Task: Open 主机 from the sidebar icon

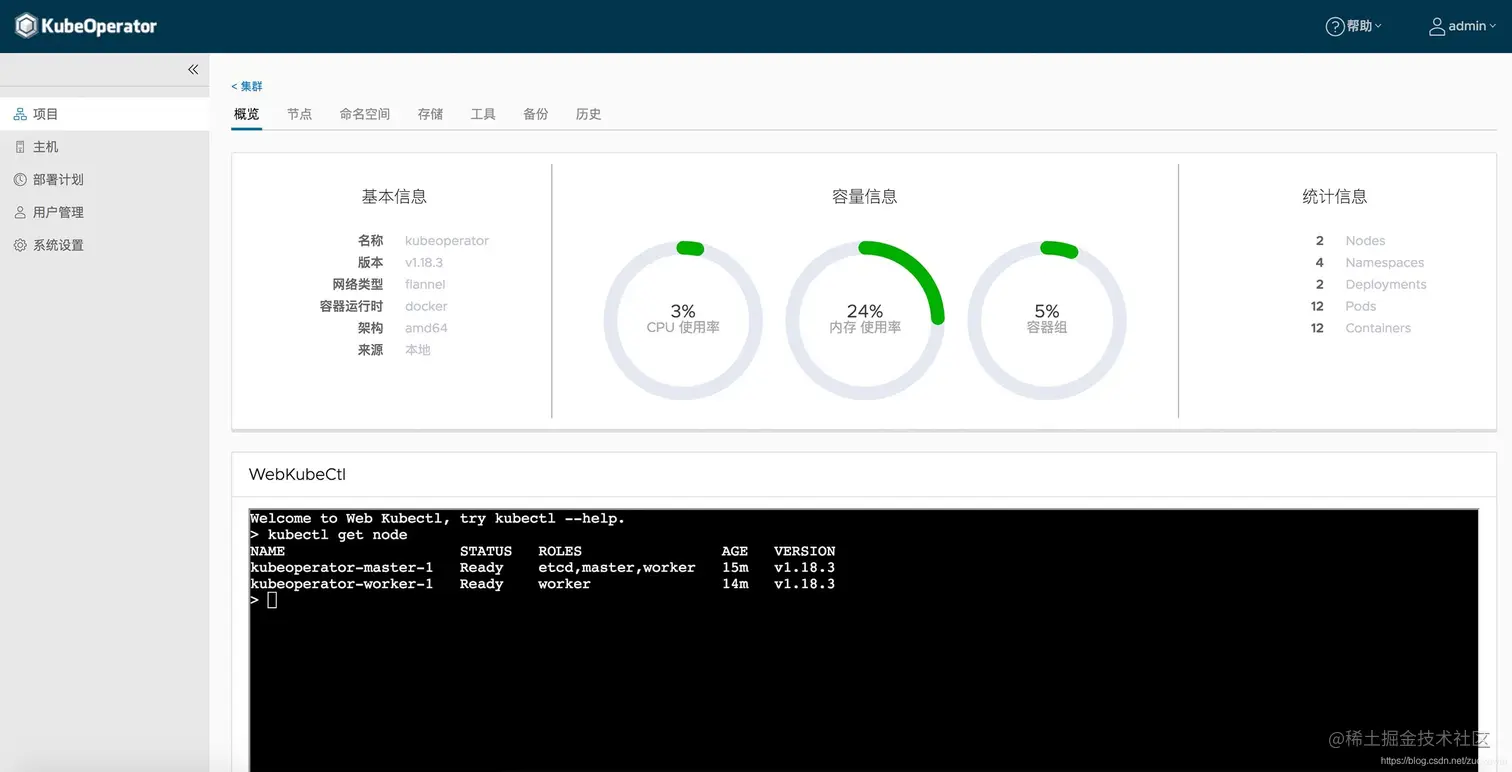Action: tap(21, 146)
